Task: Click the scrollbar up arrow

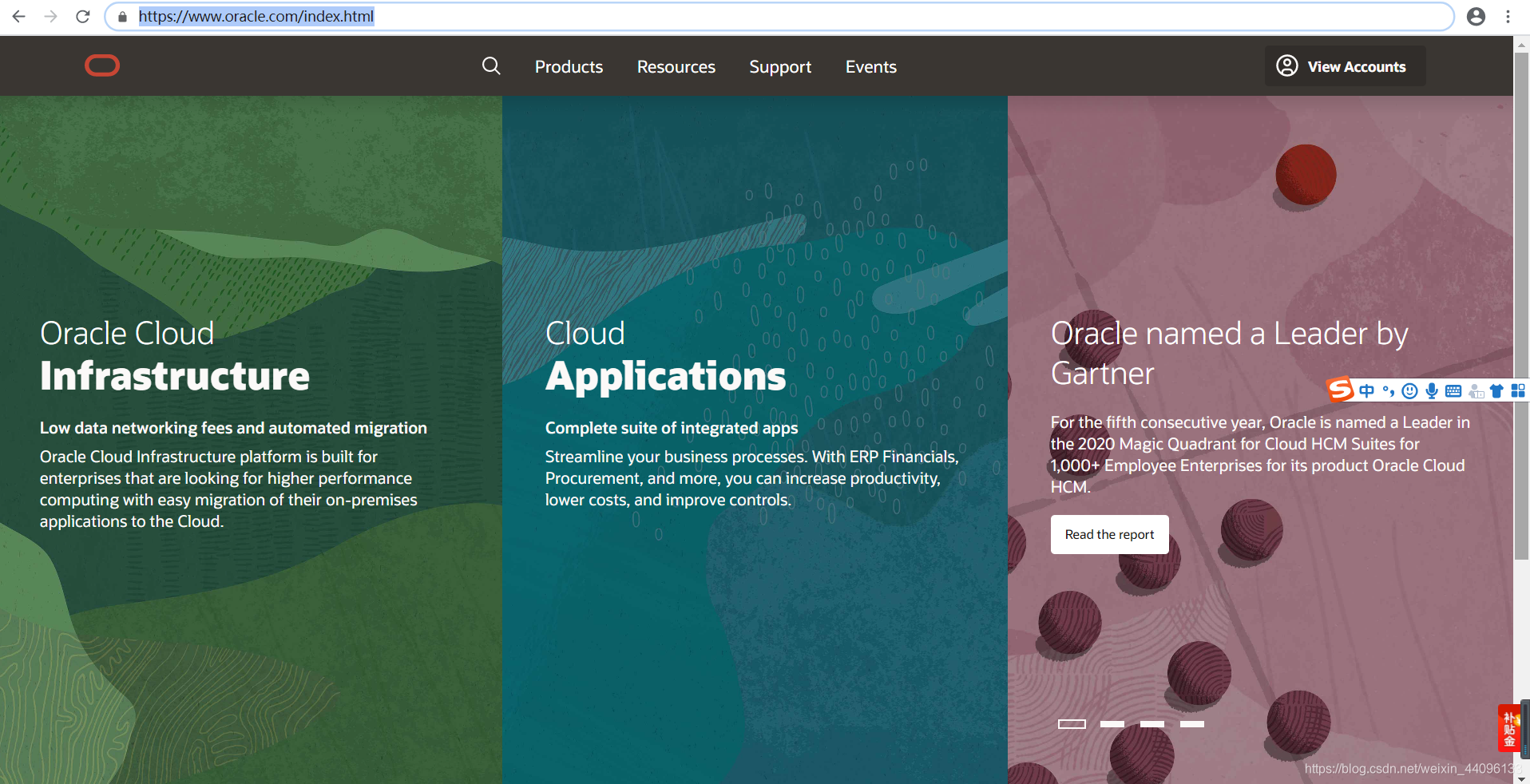Action: coord(1521,45)
